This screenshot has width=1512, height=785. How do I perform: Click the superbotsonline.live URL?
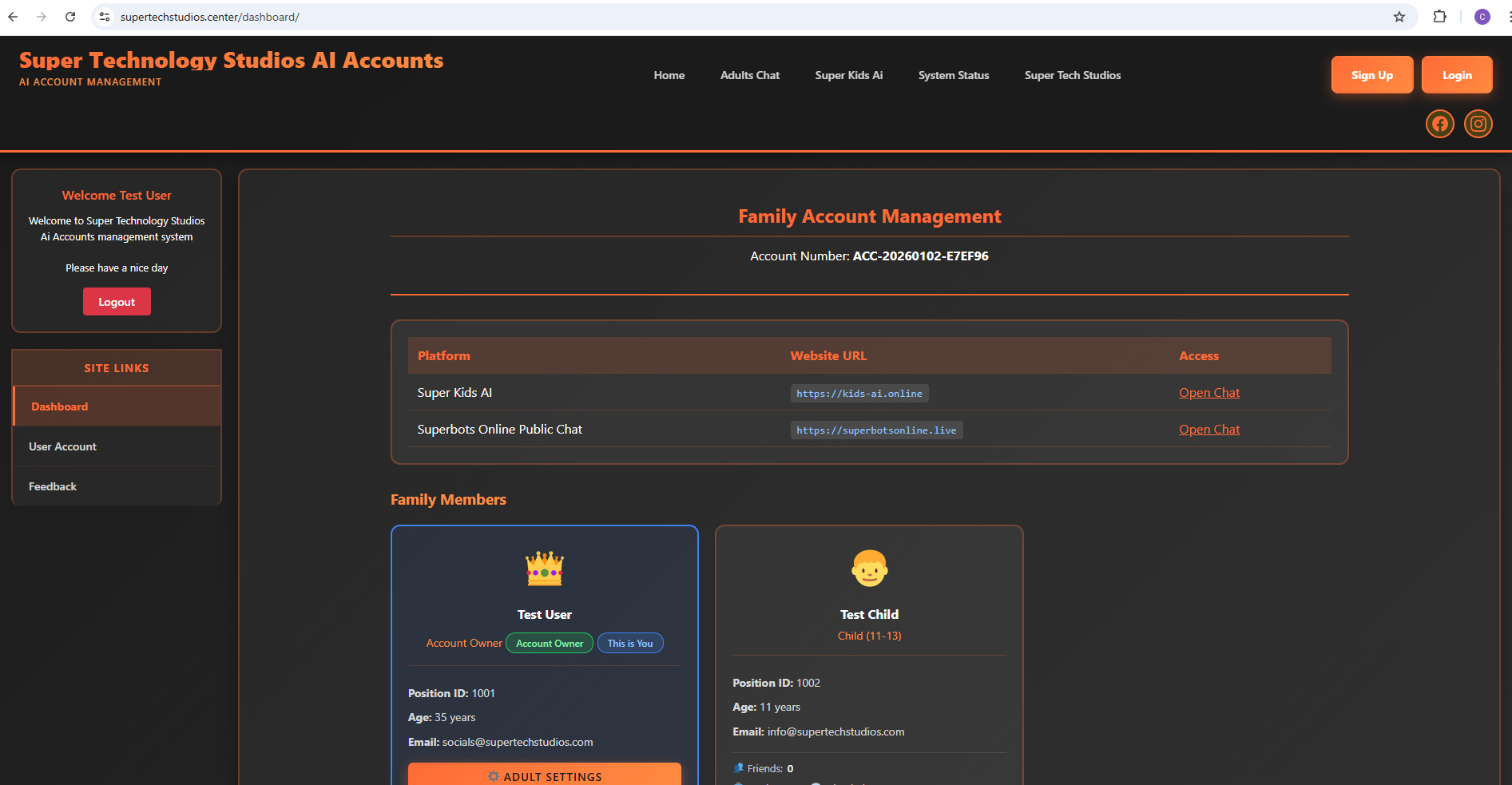876,430
